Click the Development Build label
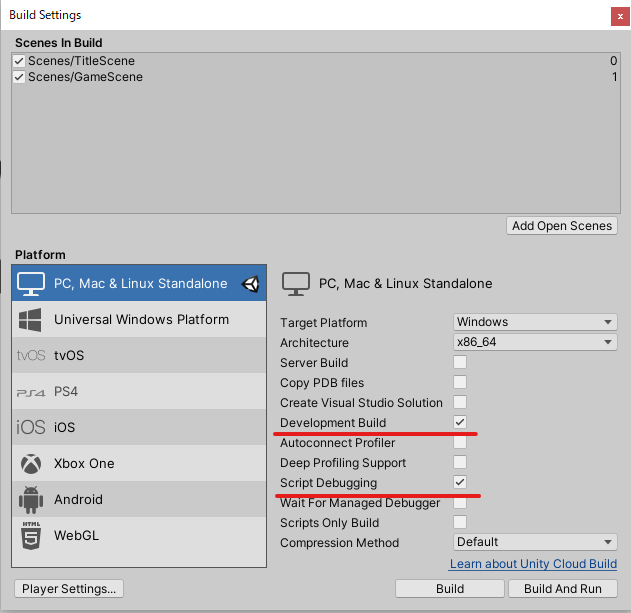This screenshot has height=613, width=631. tap(333, 423)
